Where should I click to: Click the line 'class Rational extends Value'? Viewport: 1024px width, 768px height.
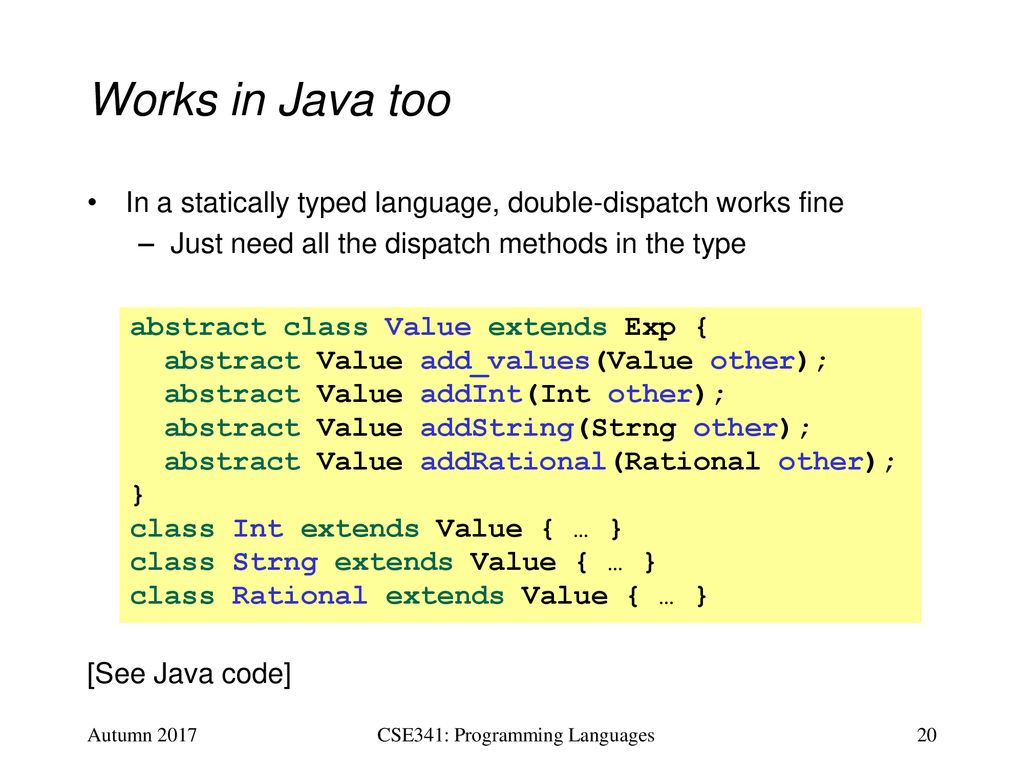click(x=418, y=596)
